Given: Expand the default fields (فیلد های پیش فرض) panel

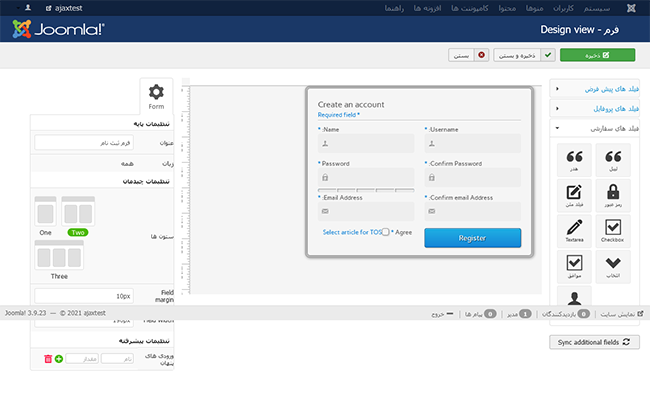Looking at the screenshot, I should click(x=594, y=89).
